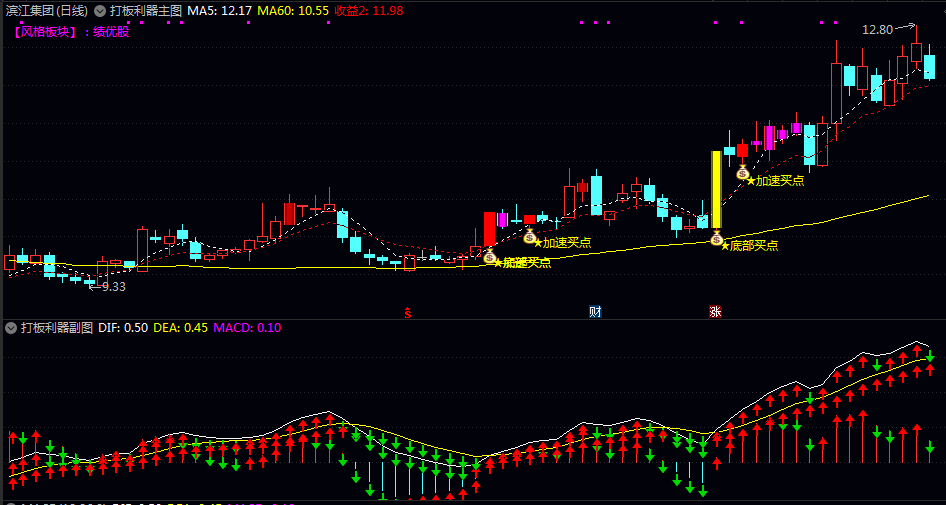Click the tall yellow limit-up candle
Screen dimensions: 946x505
click(716, 190)
